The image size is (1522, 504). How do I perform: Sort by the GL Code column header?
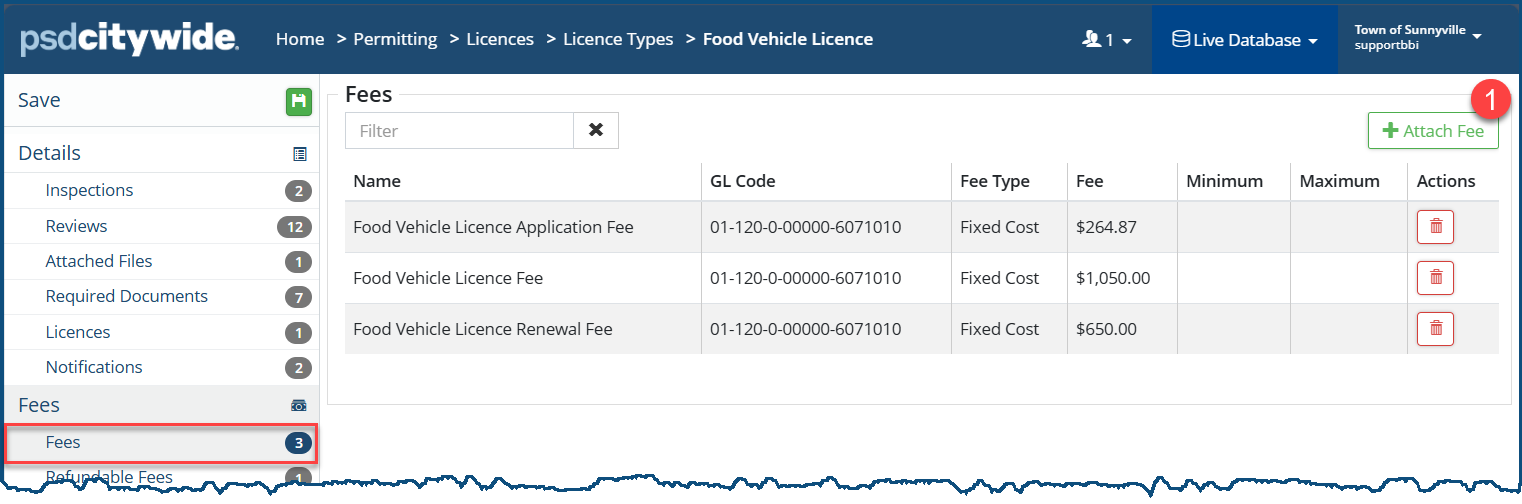[742, 181]
